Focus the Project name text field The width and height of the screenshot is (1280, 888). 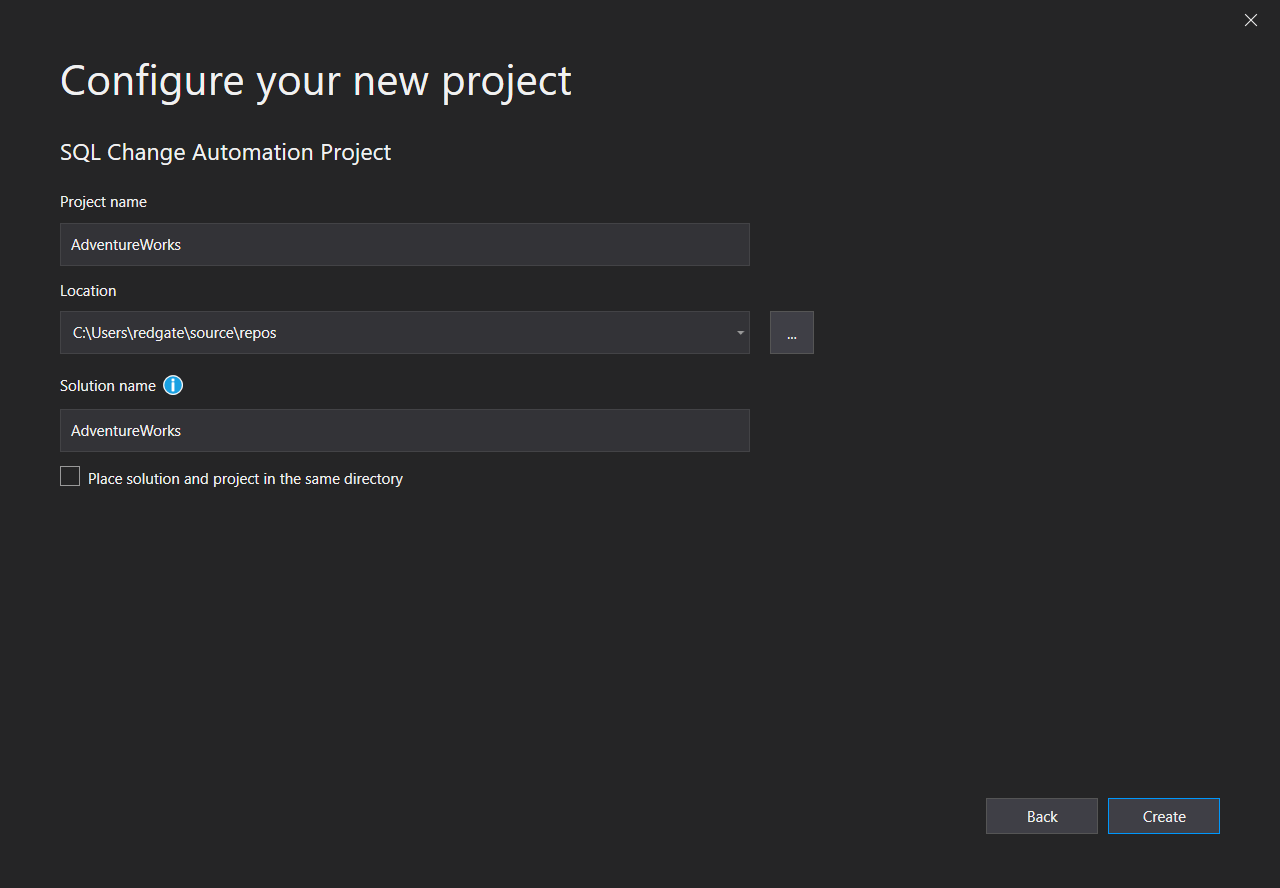tap(404, 244)
